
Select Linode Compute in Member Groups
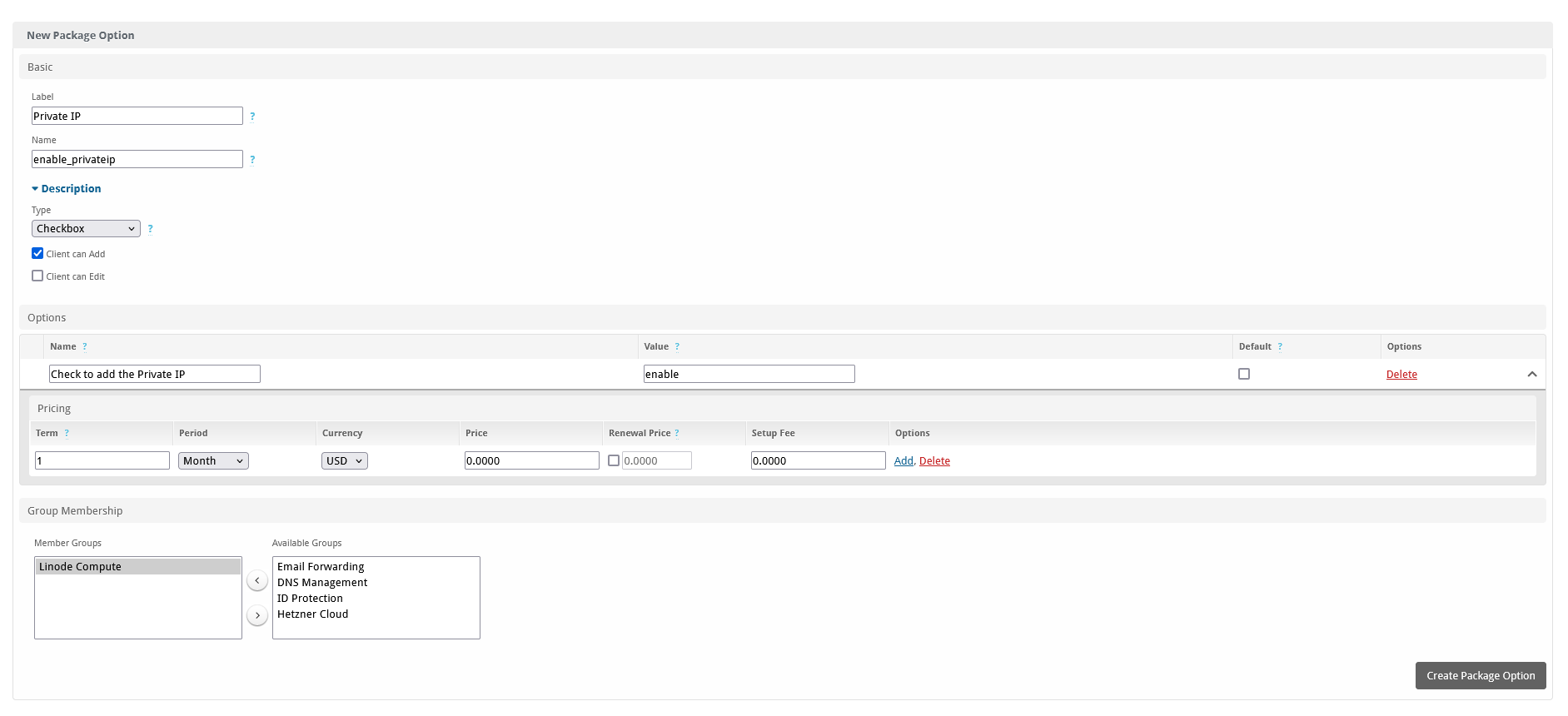tap(138, 566)
